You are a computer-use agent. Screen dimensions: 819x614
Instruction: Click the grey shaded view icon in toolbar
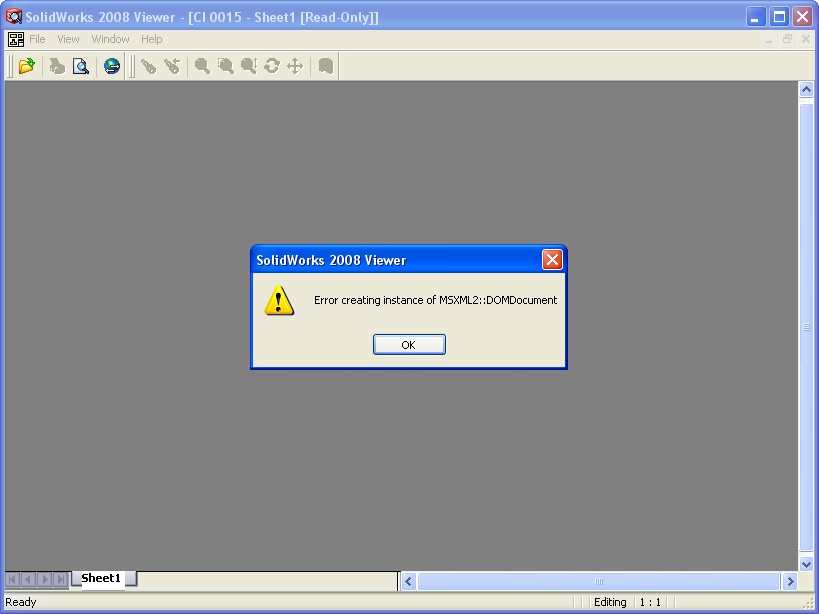click(326, 66)
